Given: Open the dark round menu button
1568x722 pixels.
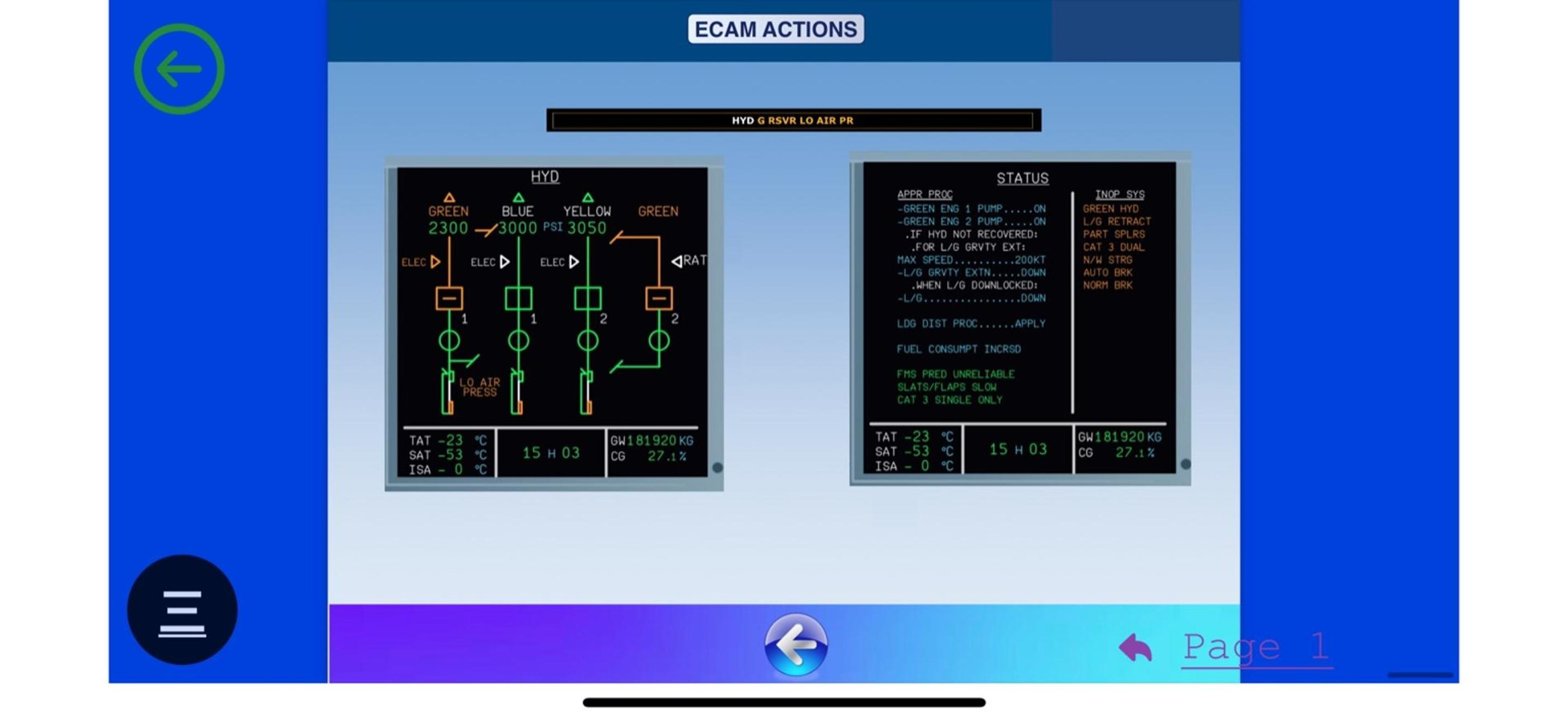Looking at the screenshot, I should 182,609.
